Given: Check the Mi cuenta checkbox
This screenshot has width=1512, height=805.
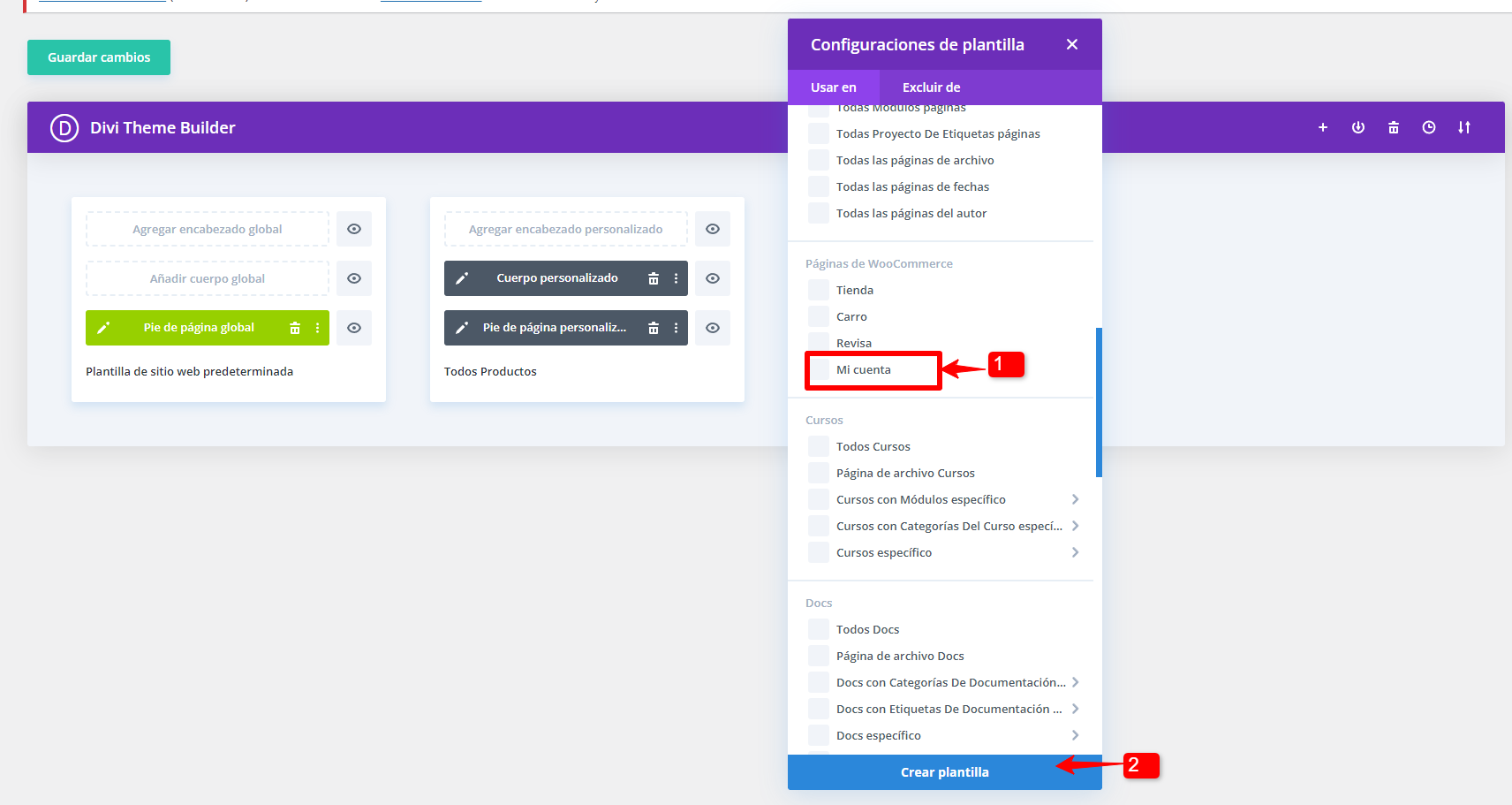Looking at the screenshot, I should tap(820, 369).
